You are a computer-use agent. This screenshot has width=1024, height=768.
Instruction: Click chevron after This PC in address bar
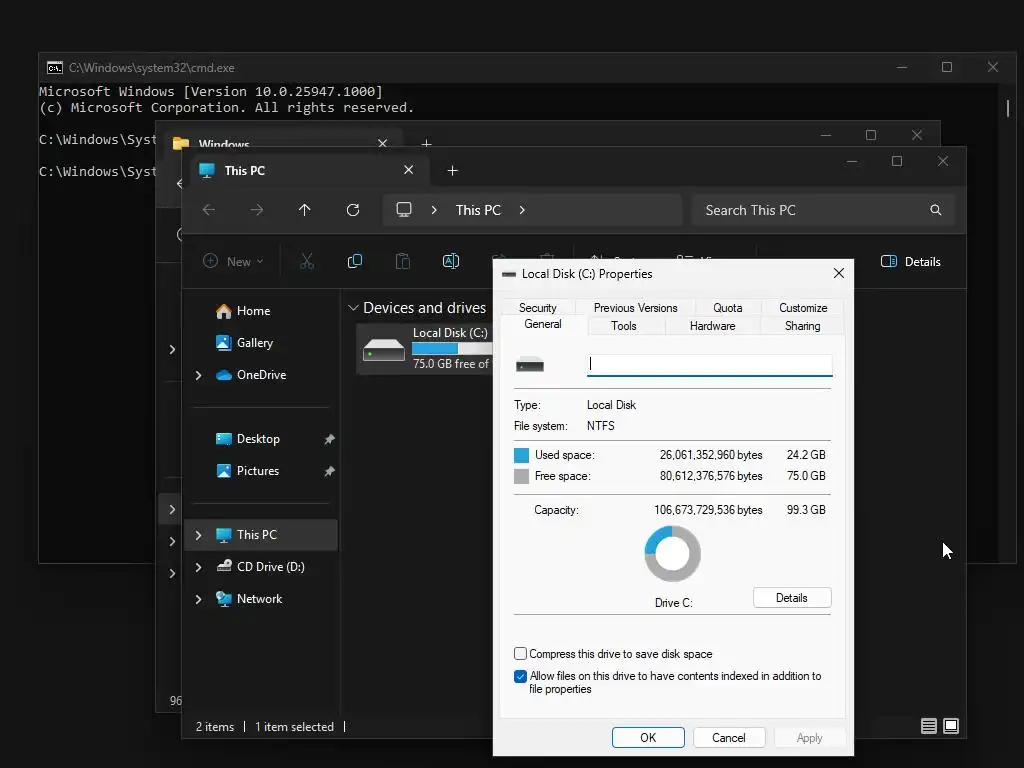(522, 210)
